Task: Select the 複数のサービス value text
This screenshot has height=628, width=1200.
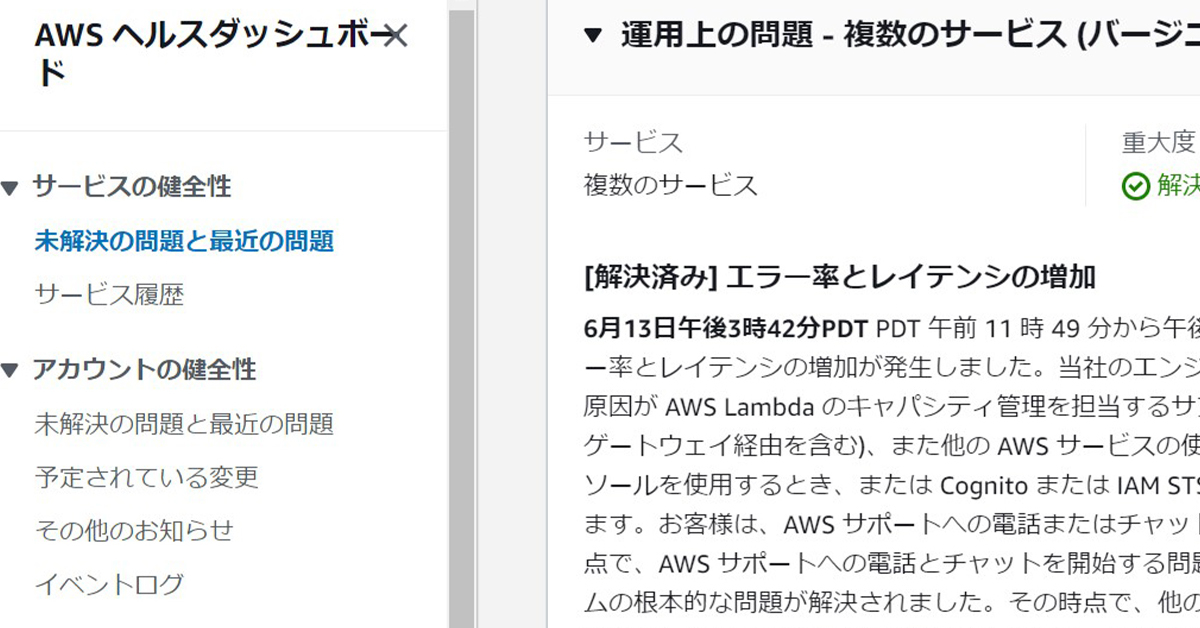Action: click(x=671, y=185)
